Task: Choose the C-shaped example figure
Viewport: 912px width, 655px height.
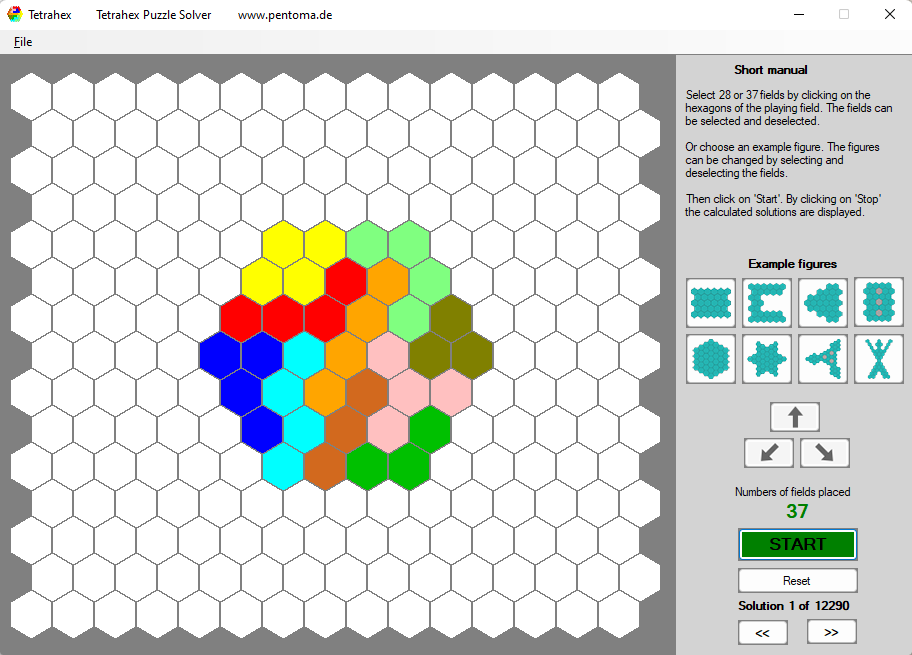Action: (x=767, y=302)
